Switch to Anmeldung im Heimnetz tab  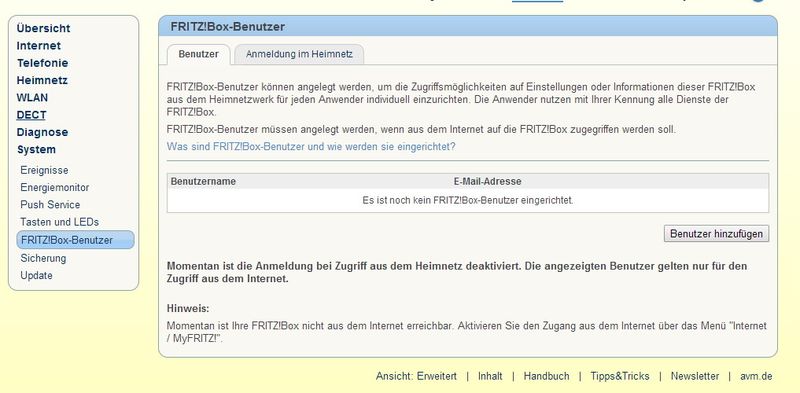[299, 54]
